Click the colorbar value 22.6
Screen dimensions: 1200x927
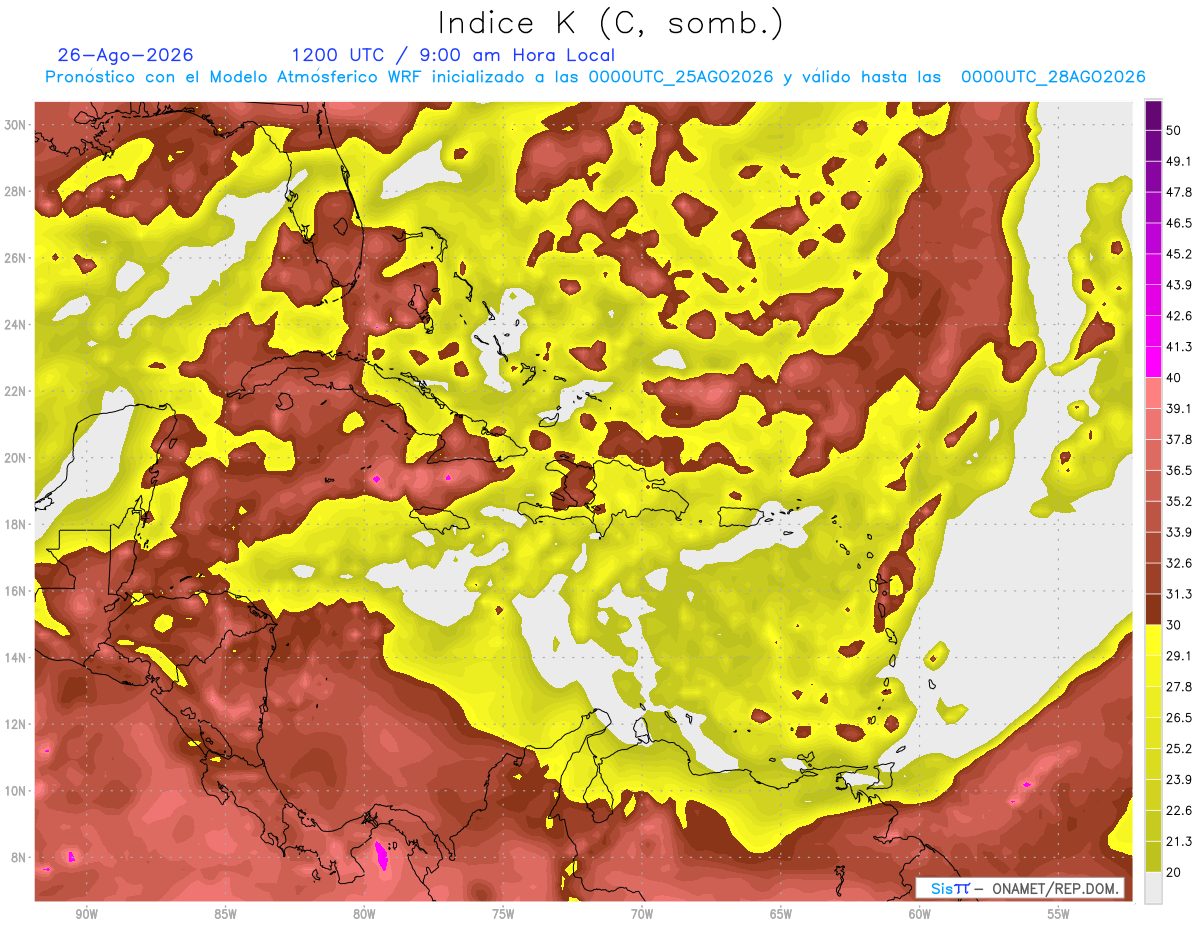[x=1178, y=810]
